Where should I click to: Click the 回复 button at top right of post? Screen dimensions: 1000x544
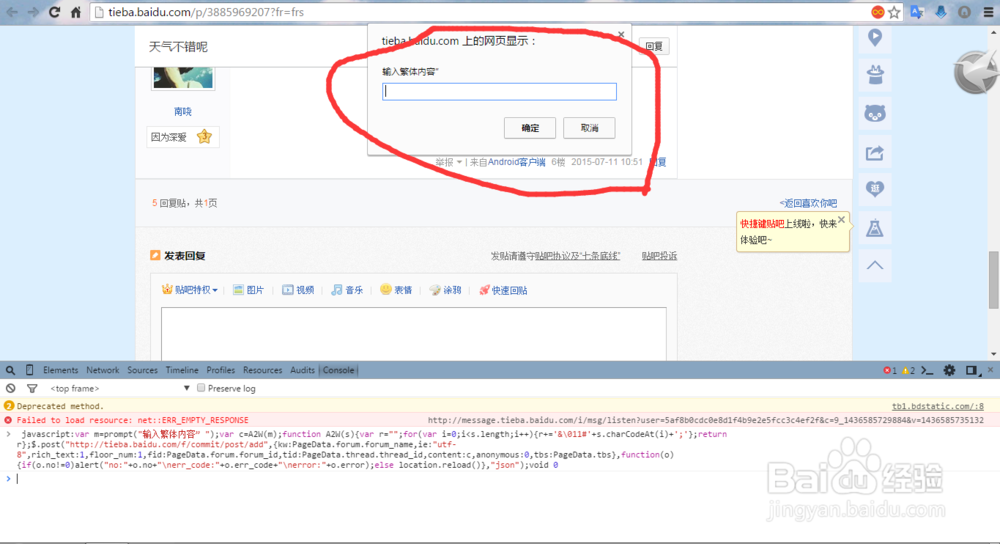pos(654,46)
